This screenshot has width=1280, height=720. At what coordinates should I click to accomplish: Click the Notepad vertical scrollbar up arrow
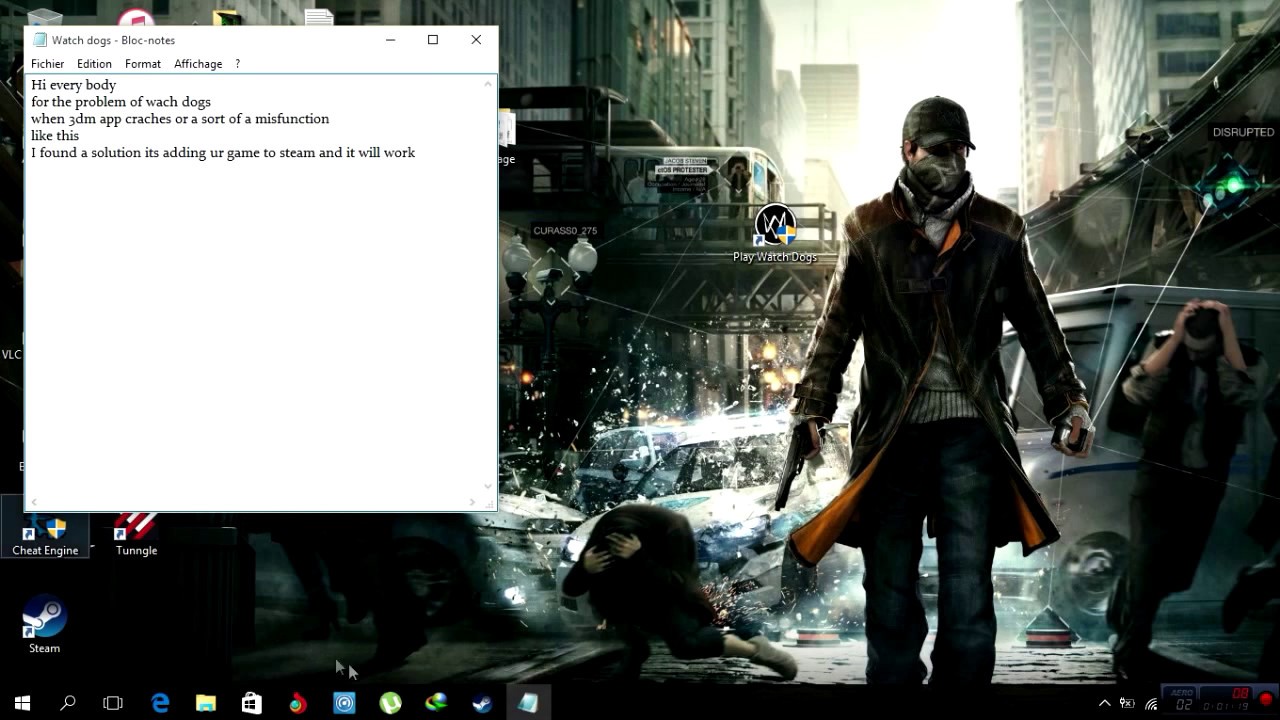pos(489,83)
